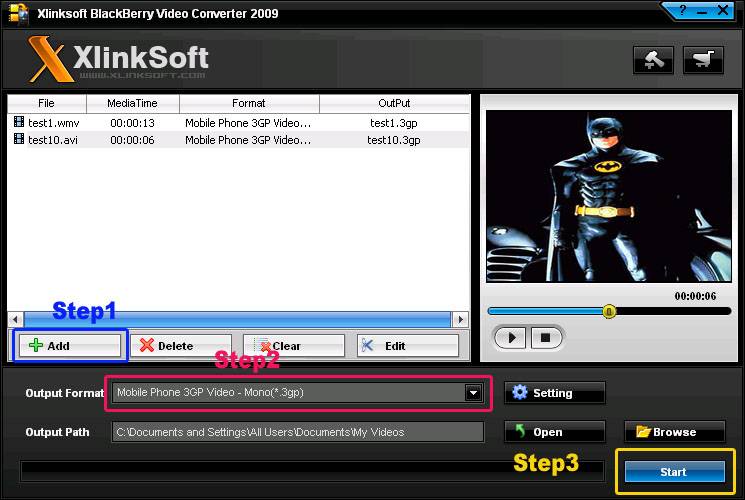Select the test10.avi file row
The image size is (745, 500).
(239, 140)
